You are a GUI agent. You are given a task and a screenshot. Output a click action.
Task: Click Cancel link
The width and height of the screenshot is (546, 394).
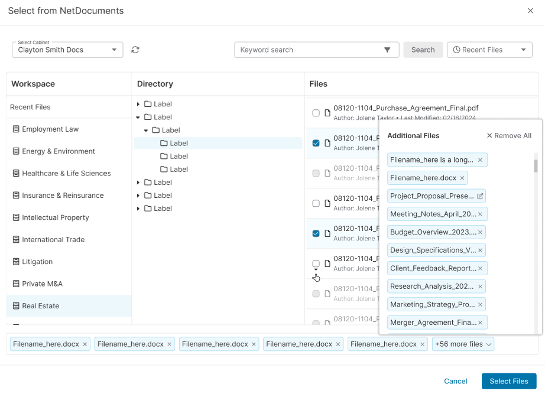(x=455, y=381)
